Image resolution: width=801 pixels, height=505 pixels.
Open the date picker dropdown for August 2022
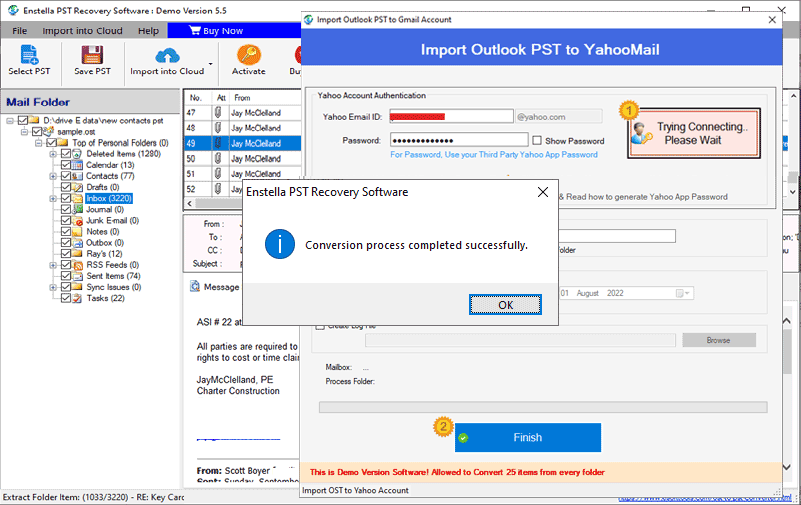pyautogui.click(x=683, y=293)
